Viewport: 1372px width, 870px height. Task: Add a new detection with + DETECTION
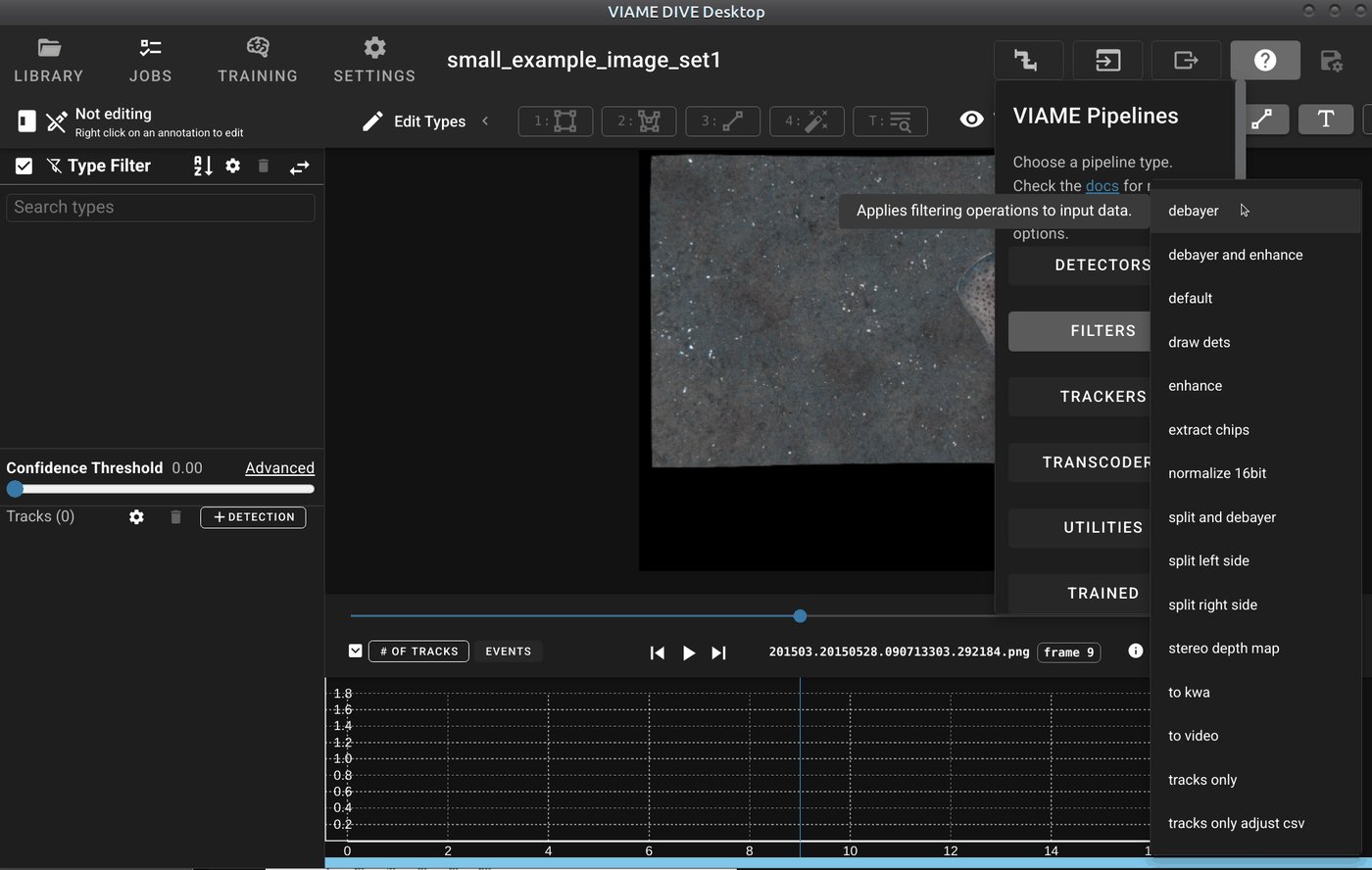[253, 516]
